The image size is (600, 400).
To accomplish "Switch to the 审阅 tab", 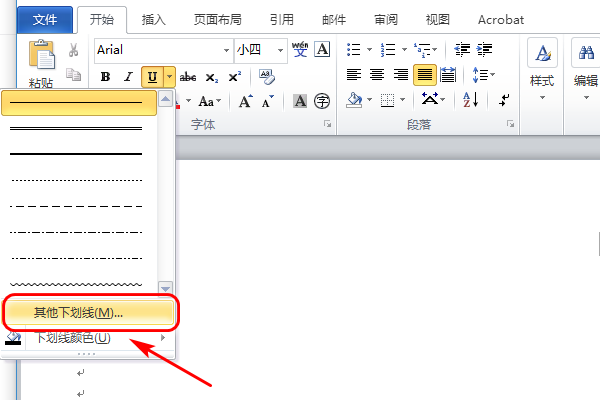I will [386, 20].
